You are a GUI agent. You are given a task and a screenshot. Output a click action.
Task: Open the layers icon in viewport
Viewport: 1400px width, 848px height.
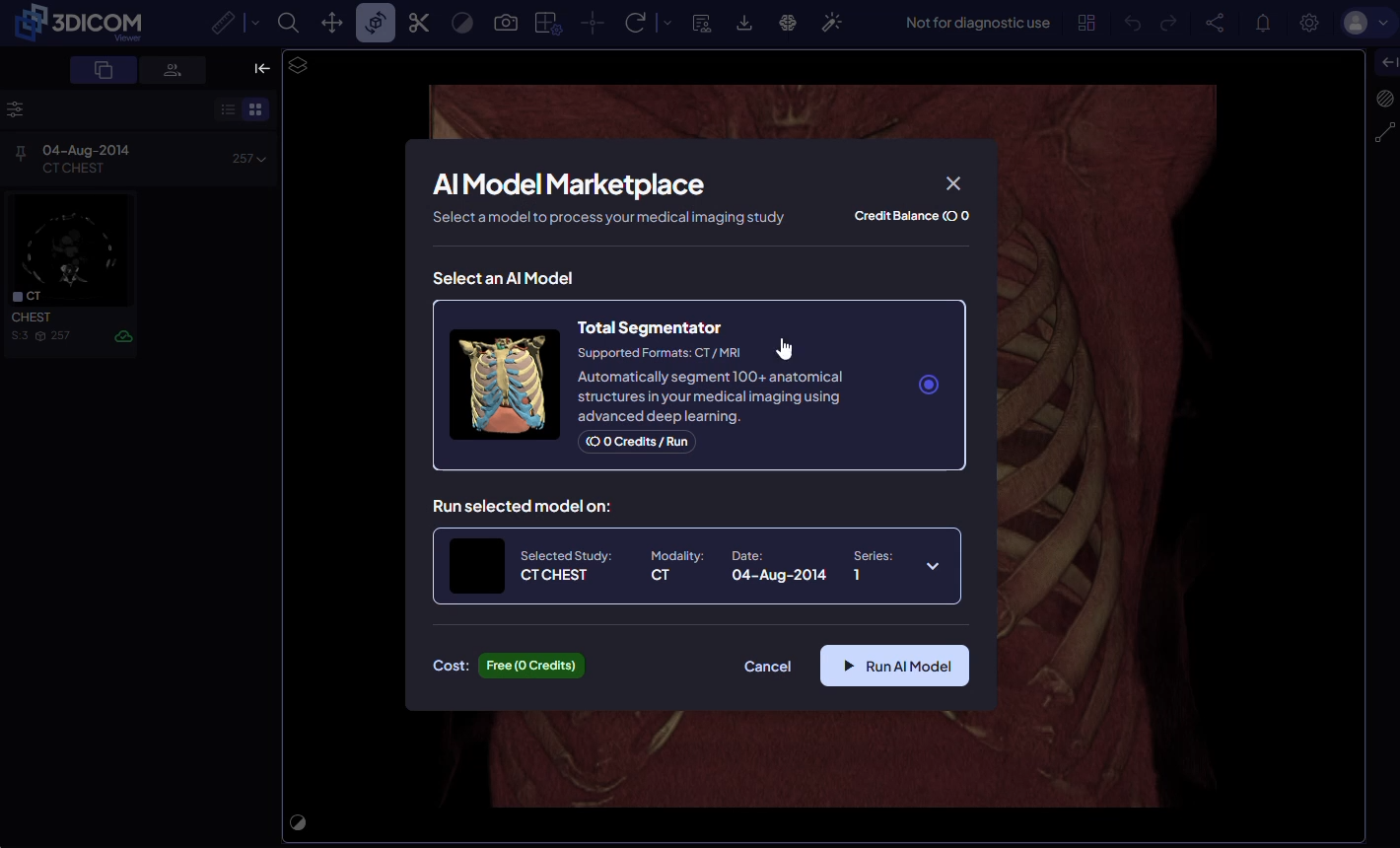coord(298,66)
